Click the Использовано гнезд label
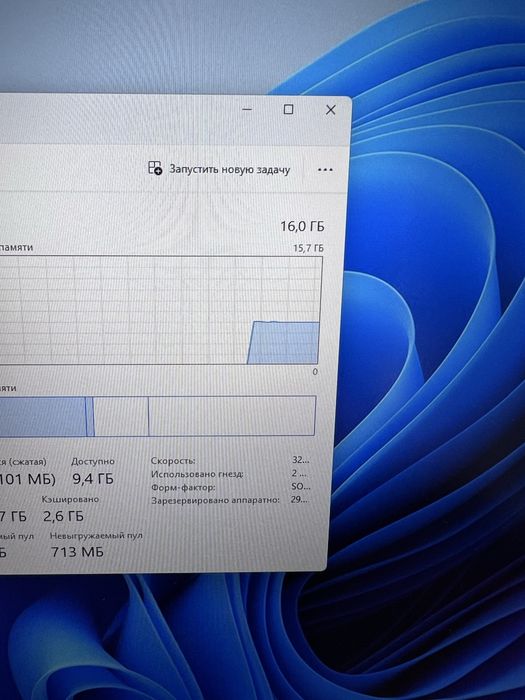This screenshot has width=525, height=700. tap(197, 474)
